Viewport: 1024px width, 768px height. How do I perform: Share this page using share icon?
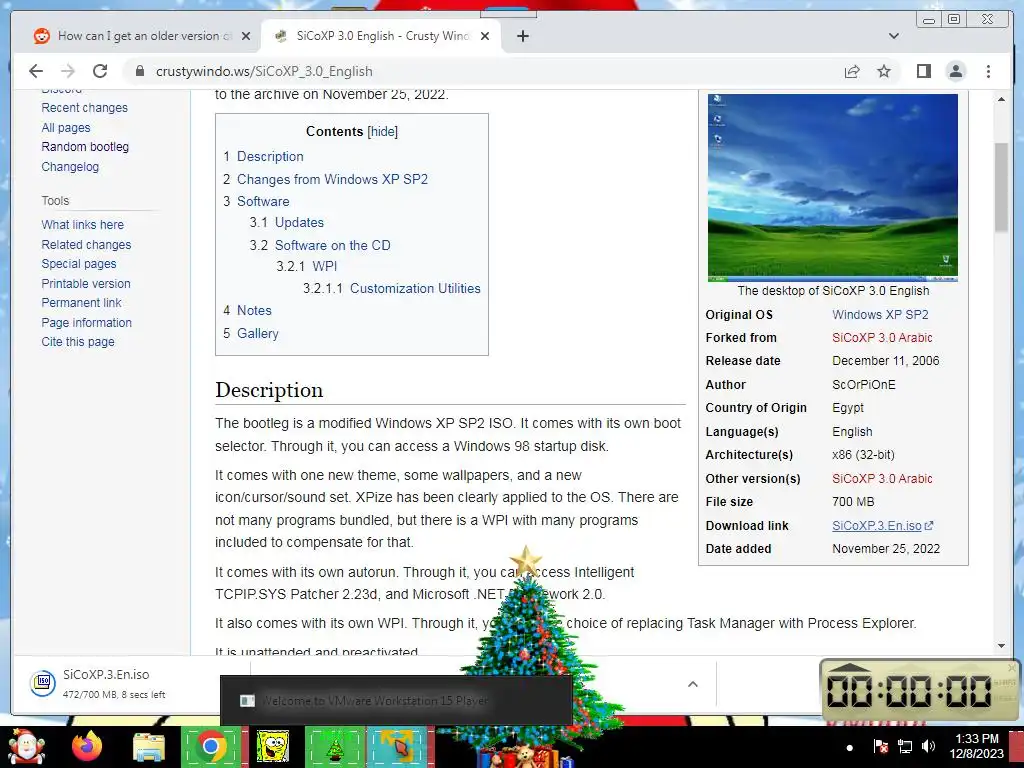852,71
